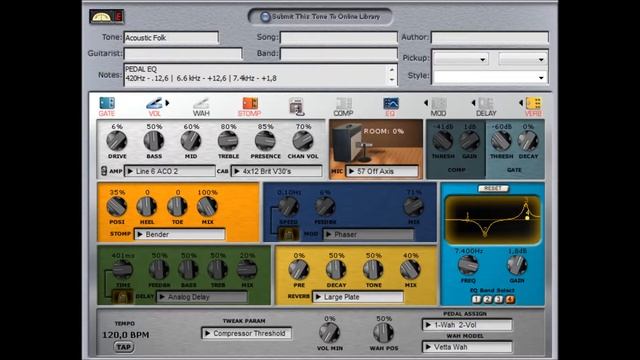Select EQ band 1
Viewport: 640px width, 360px height.
pyautogui.click(x=476, y=299)
